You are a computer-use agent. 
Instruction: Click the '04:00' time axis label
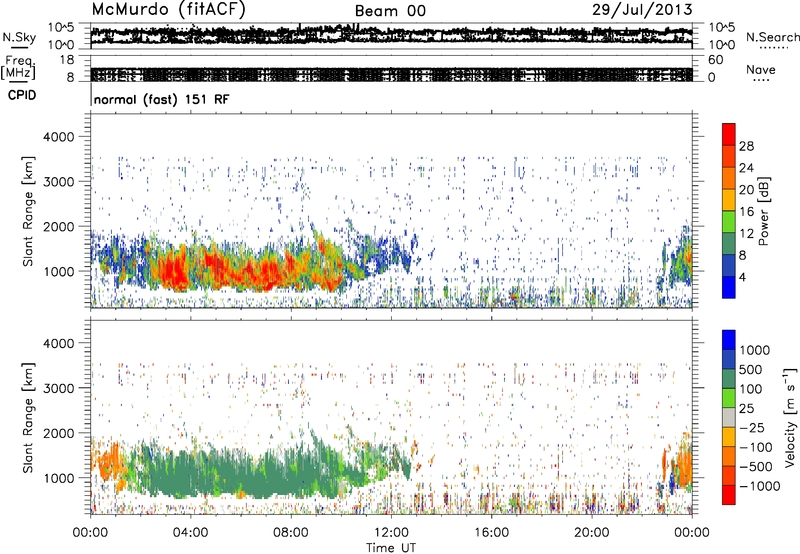tap(190, 533)
